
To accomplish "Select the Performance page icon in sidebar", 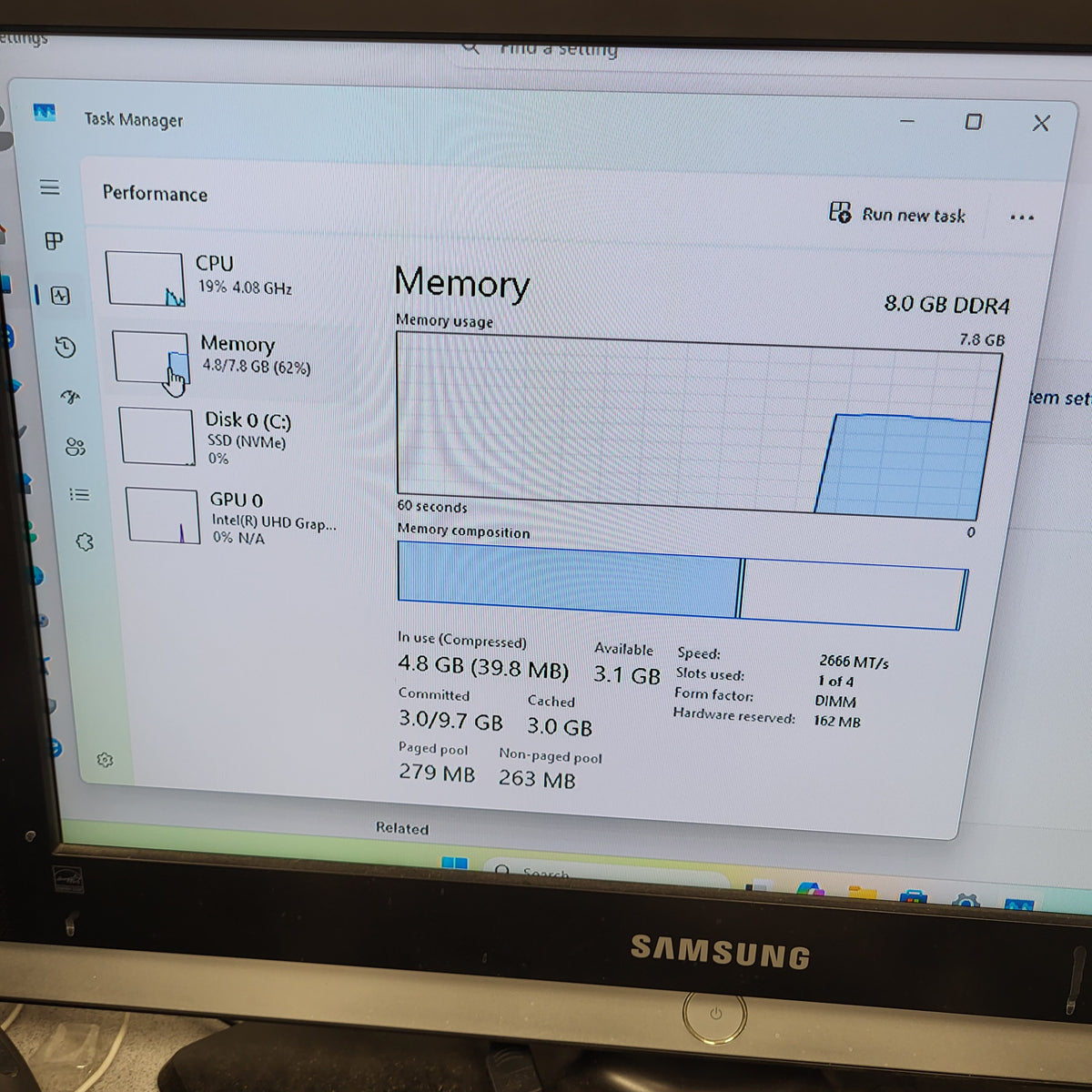I will click(60, 296).
